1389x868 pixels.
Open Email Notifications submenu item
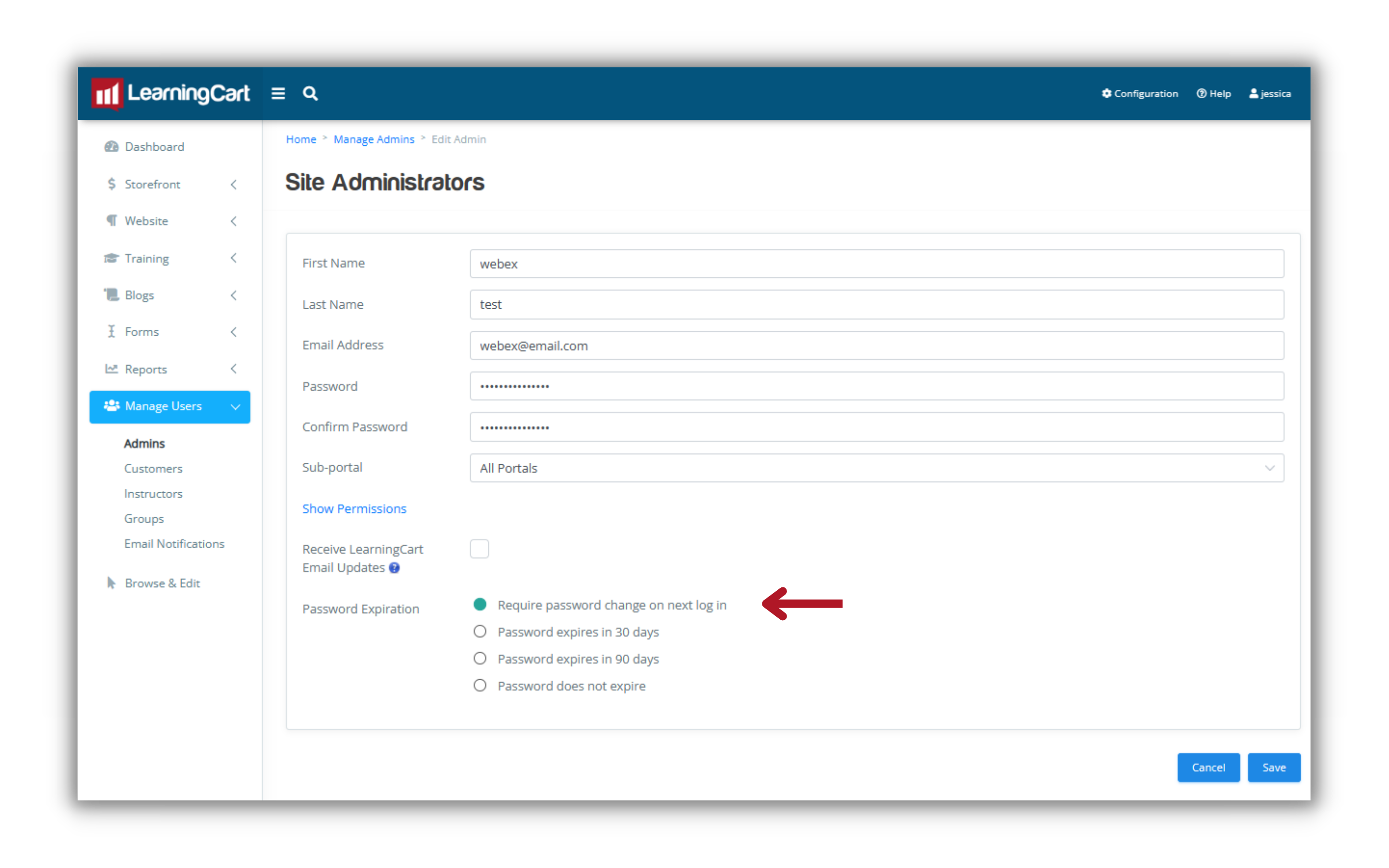(x=174, y=544)
